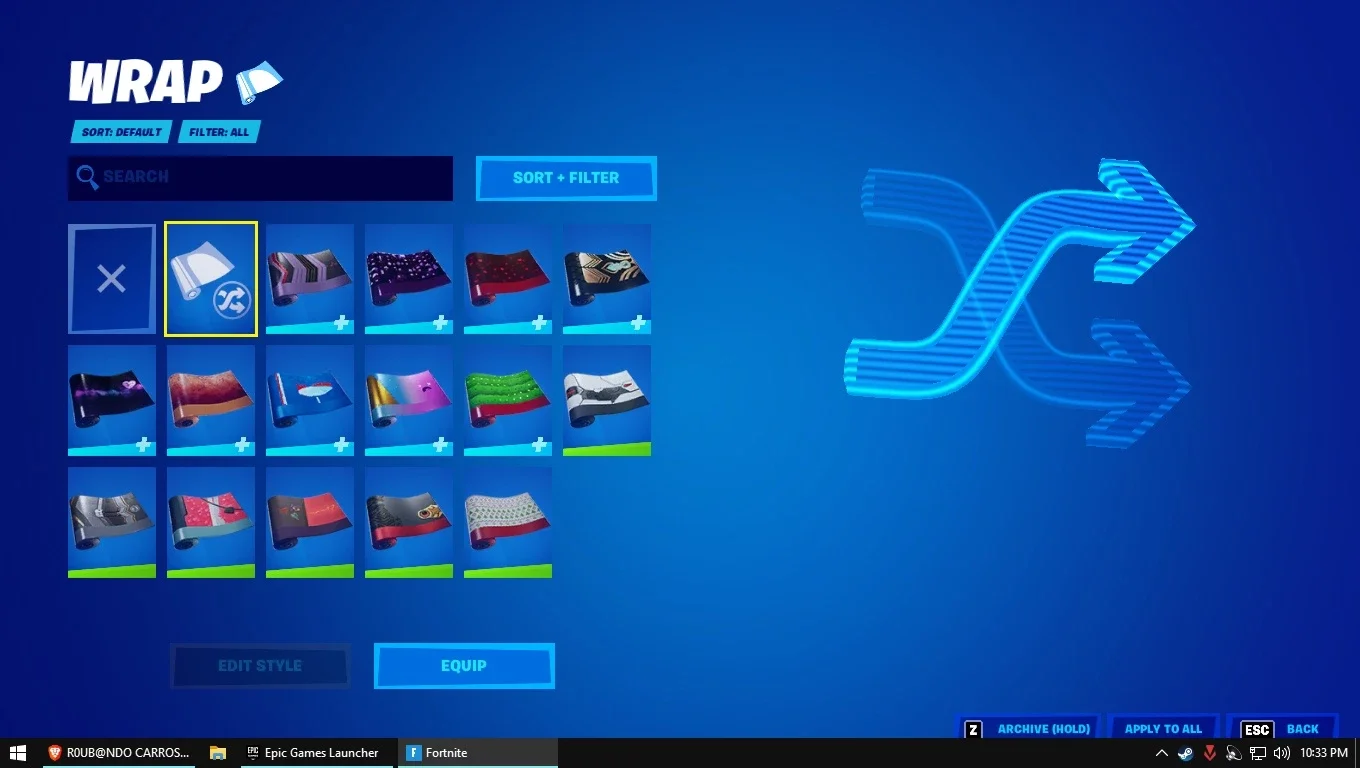
Task: Click the Z key prompt icon
Action: (x=973, y=729)
